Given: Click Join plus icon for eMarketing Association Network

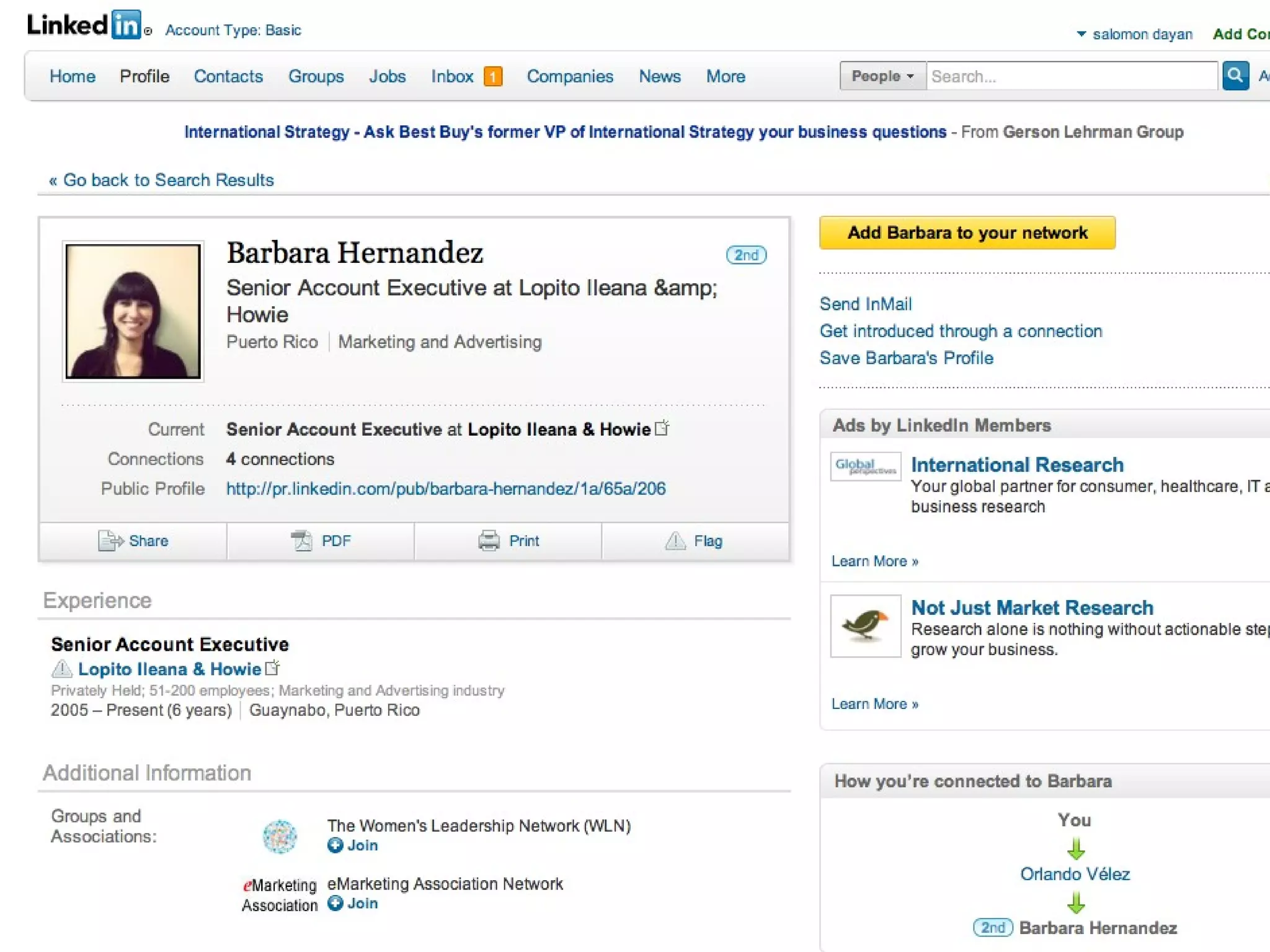Looking at the screenshot, I should pyautogui.click(x=335, y=904).
